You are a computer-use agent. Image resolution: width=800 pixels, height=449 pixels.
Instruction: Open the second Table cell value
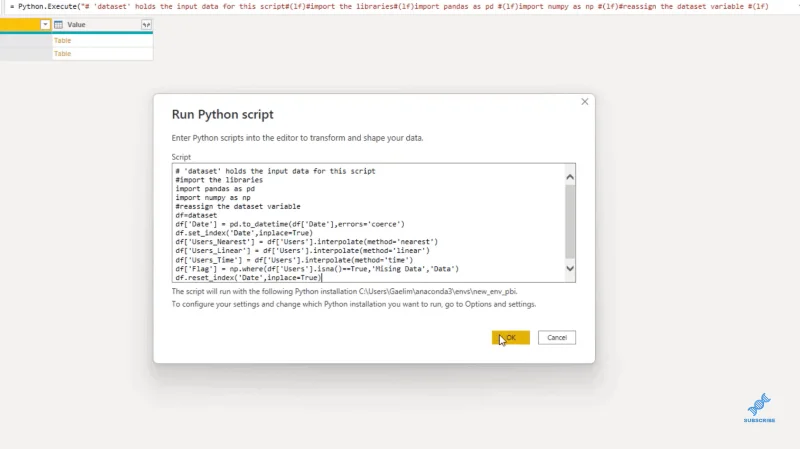[63, 54]
